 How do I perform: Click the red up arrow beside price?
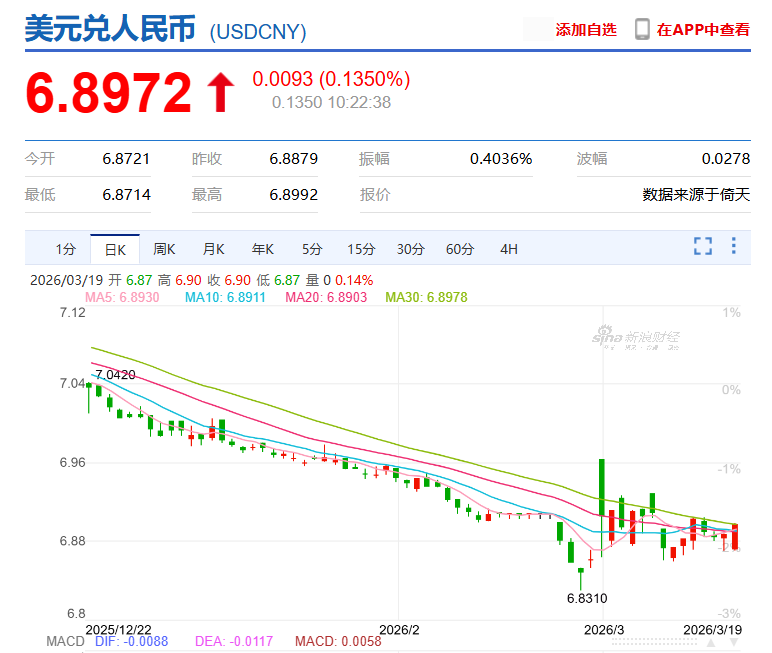[220, 92]
